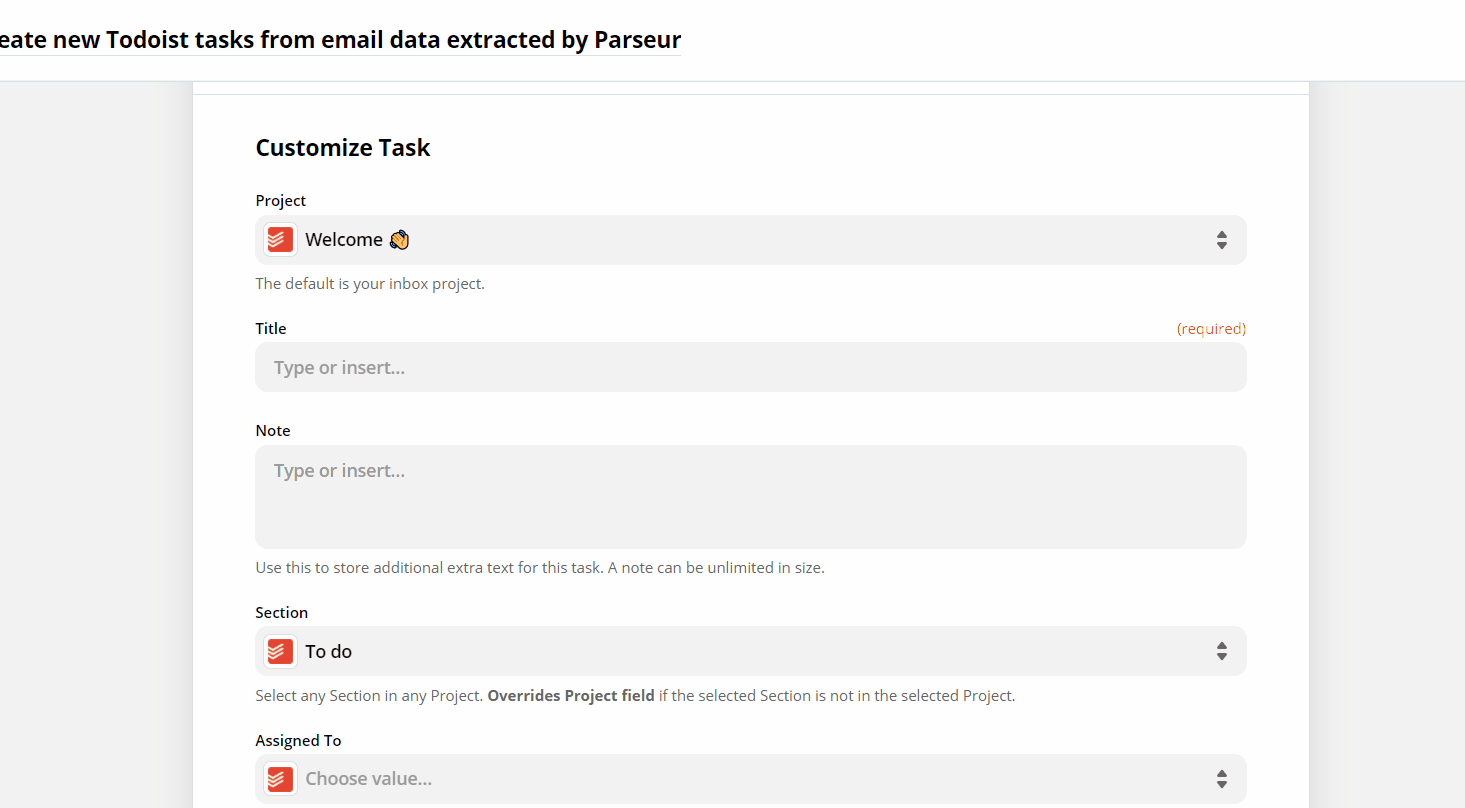Click the up/down arrows on Project selector

1221,239
